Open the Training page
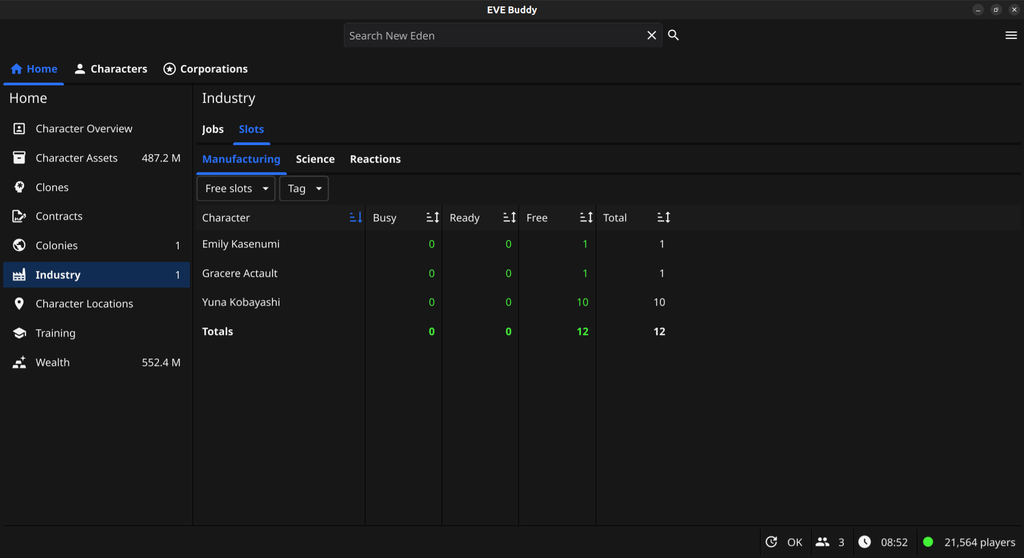 97,333
